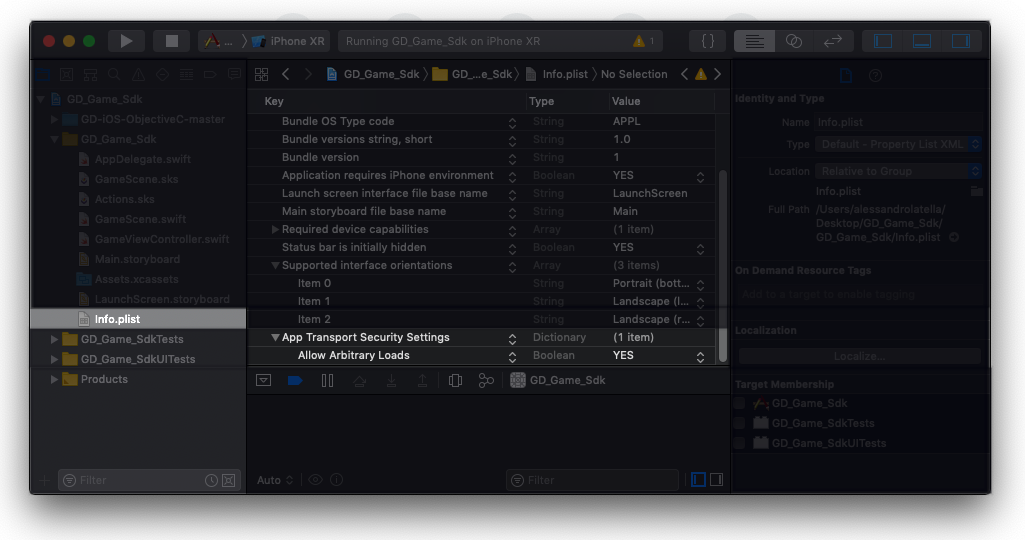
Task: Click the Name field Info.plist in the inspector
Action: click(x=898, y=122)
